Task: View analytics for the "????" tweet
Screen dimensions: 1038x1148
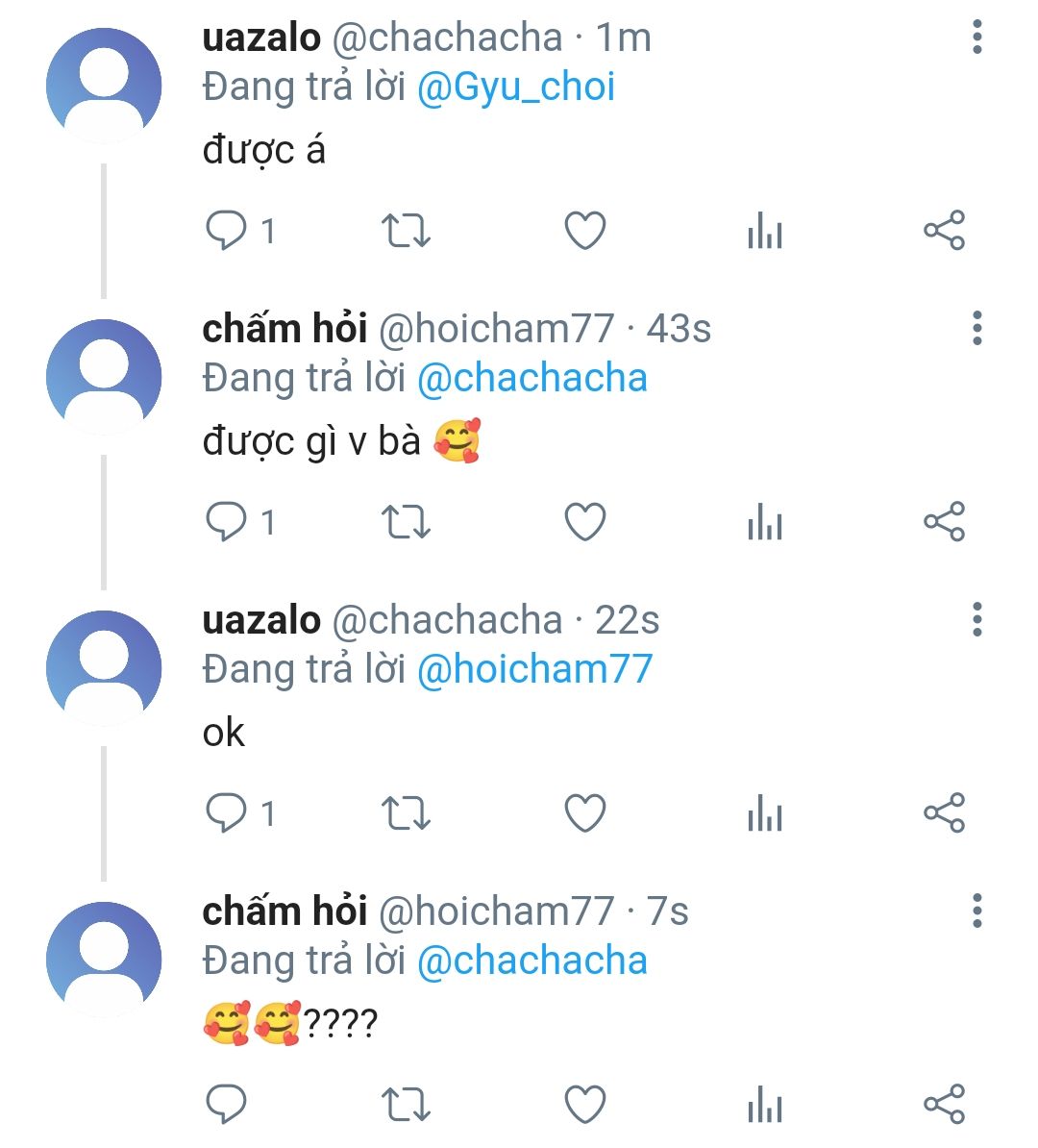Action: (765, 1105)
